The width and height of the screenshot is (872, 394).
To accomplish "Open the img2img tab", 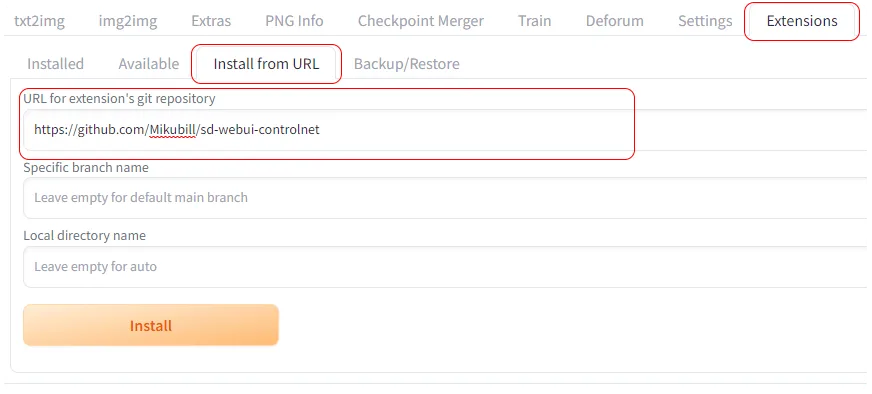I will click(x=128, y=21).
